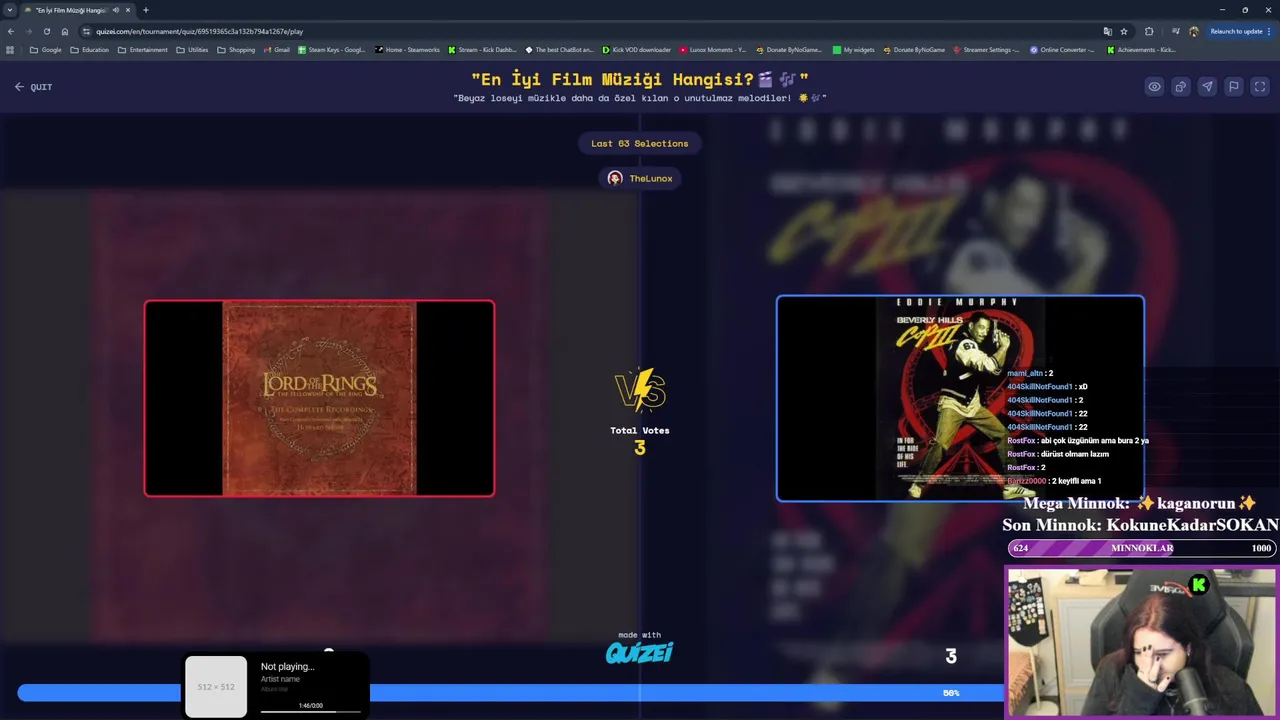This screenshot has height=720, width=1280.
Task: Click the 'Last 63 Selections' label
Action: tap(640, 144)
